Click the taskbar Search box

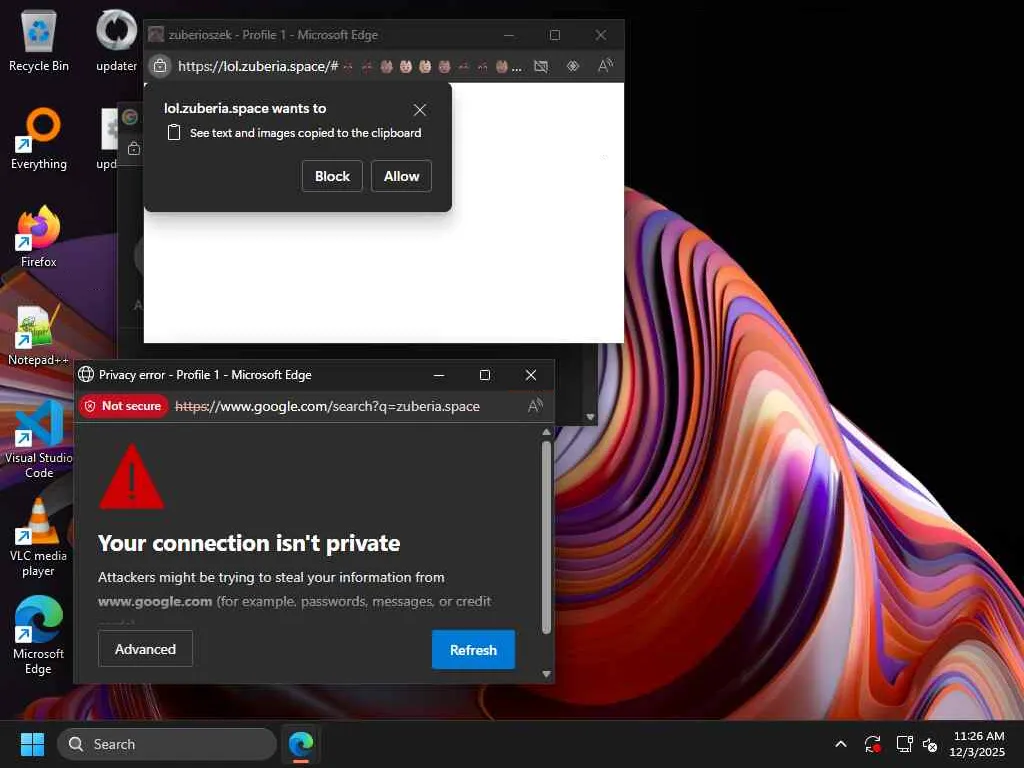[x=167, y=744]
